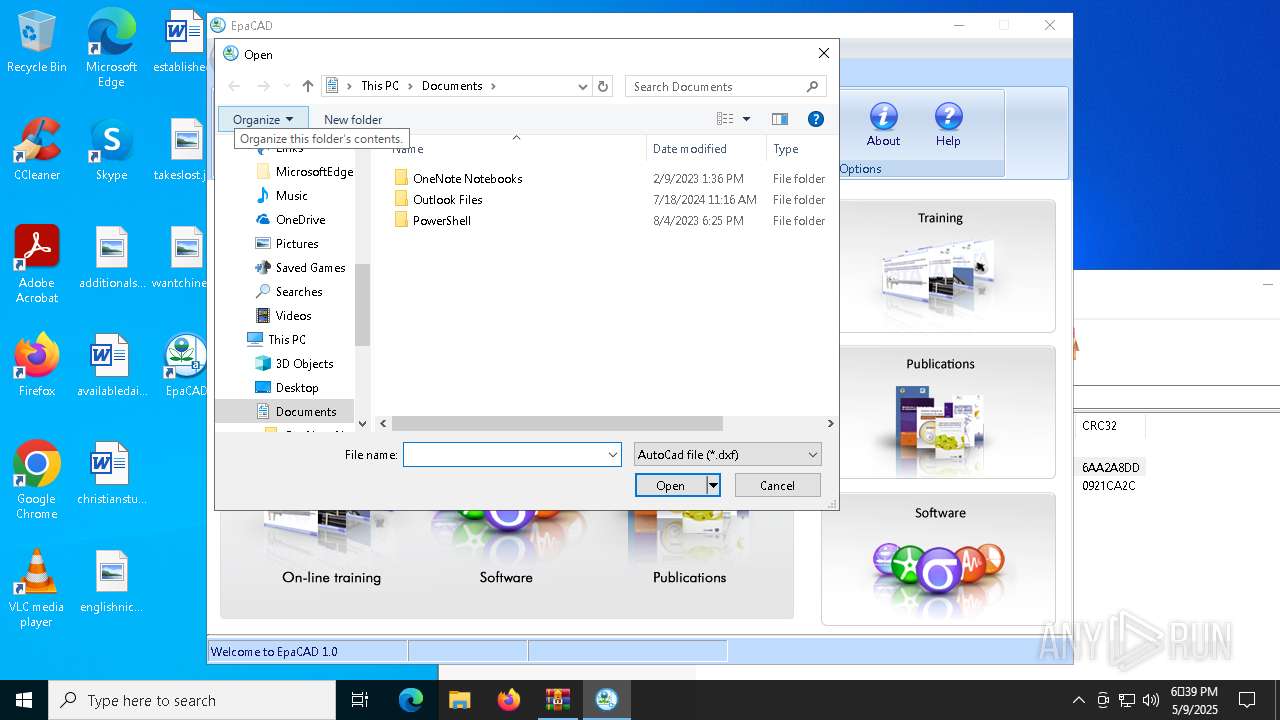Open Adobe Acrobat desktop shortcut
This screenshot has width=1280, height=720.
tap(37, 263)
